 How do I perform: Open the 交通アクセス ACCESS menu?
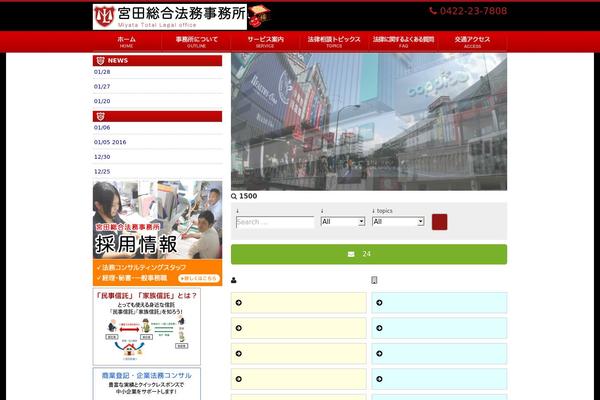472,42
